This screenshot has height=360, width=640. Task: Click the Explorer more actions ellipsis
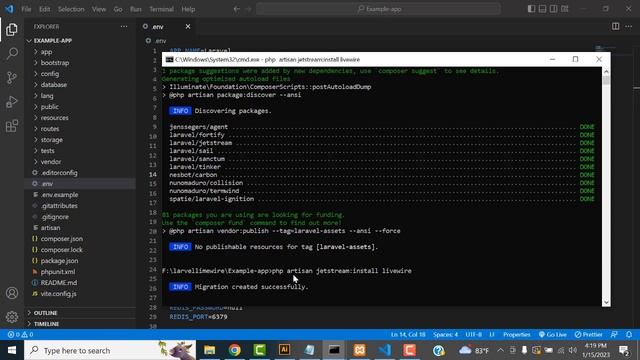(x=124, y=27)
